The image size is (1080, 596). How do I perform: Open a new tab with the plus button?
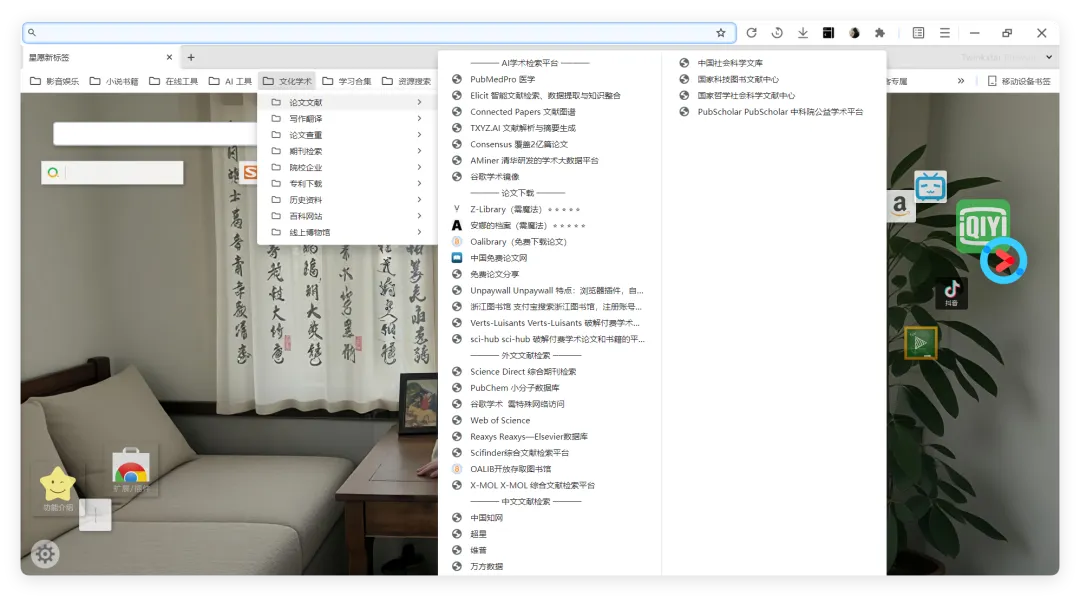click(x=191, y=57)
